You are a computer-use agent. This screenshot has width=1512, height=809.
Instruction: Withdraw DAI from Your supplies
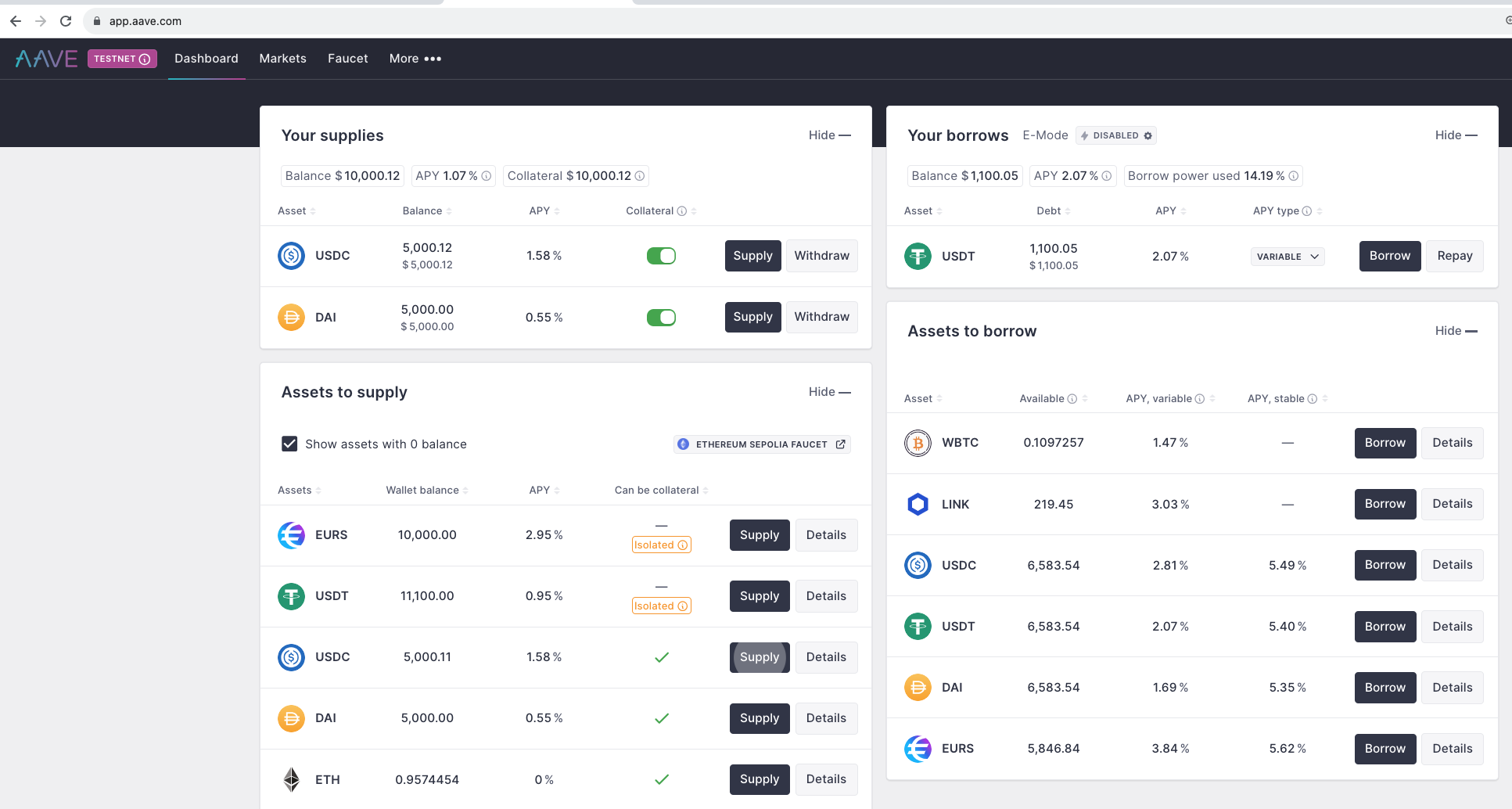click(x=821, y=317)
